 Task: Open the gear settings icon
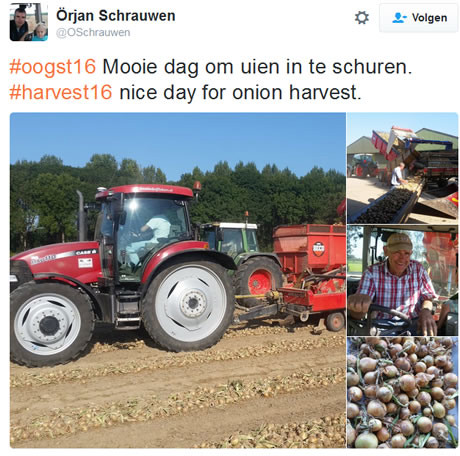pos(362,18)
